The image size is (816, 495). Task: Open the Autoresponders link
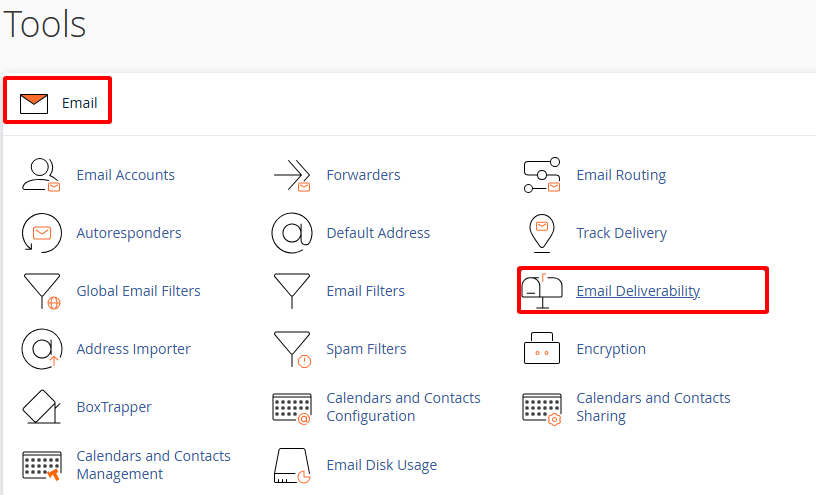pyautogui.click(x=129, y=233)
